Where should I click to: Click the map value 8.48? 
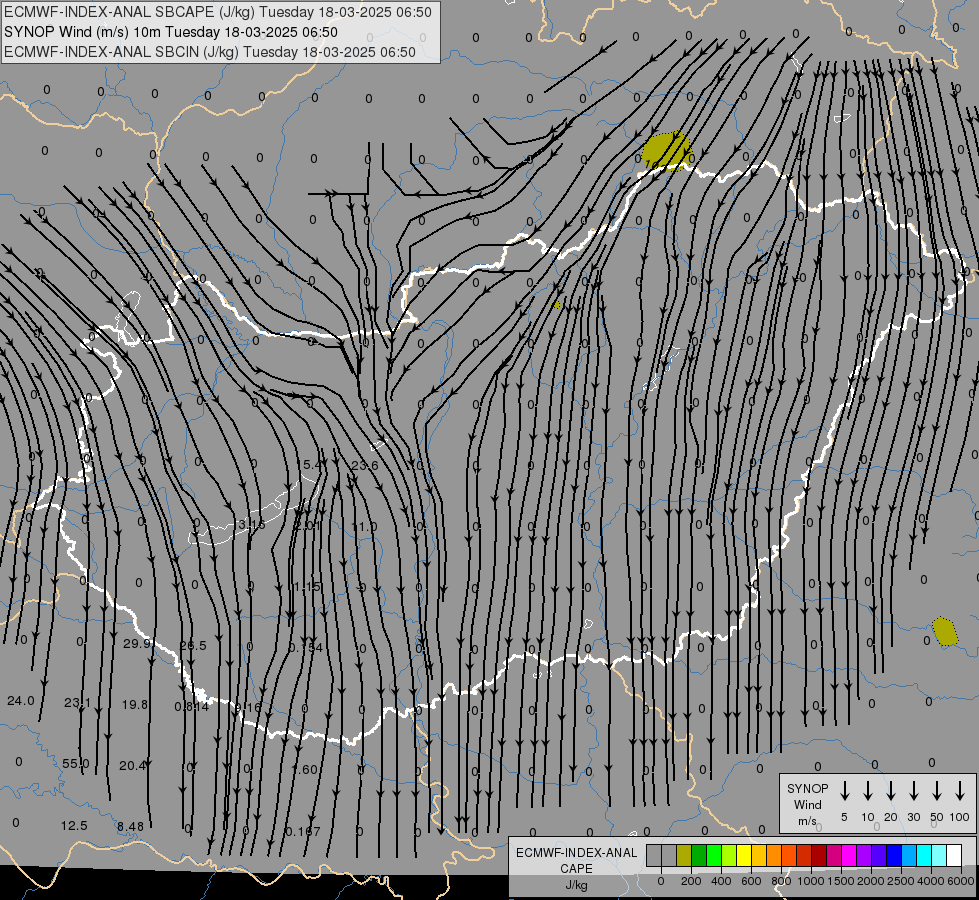pos(130,827)
